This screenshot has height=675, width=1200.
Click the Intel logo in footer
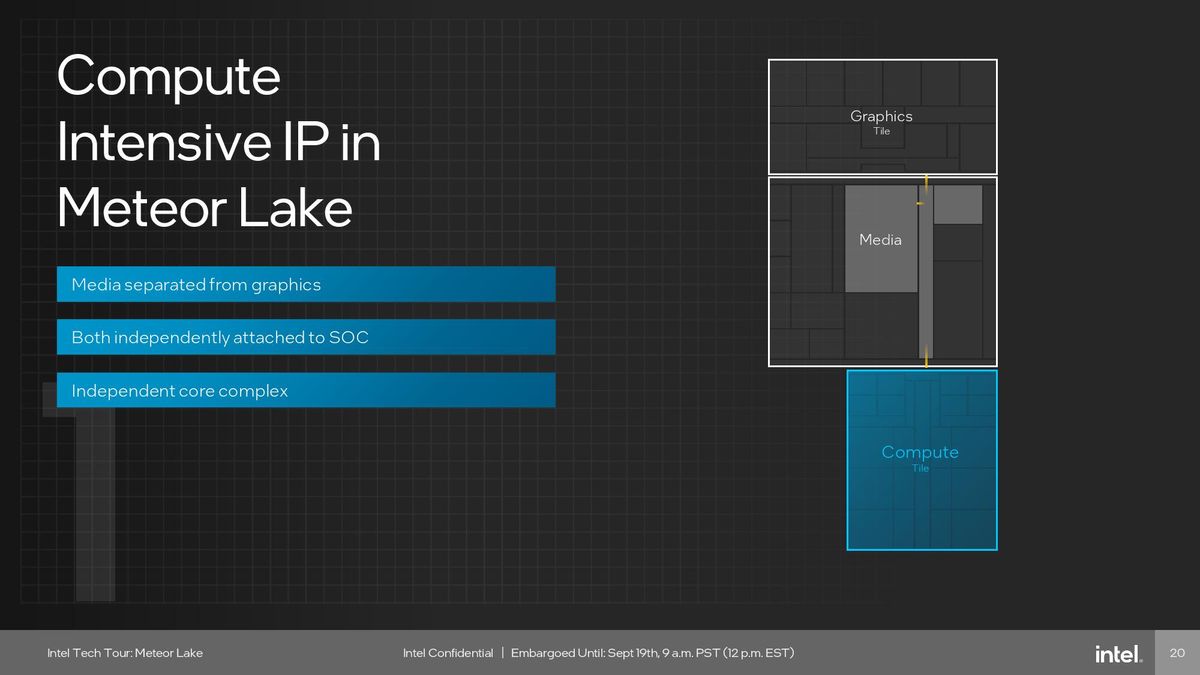[1118, 654]
